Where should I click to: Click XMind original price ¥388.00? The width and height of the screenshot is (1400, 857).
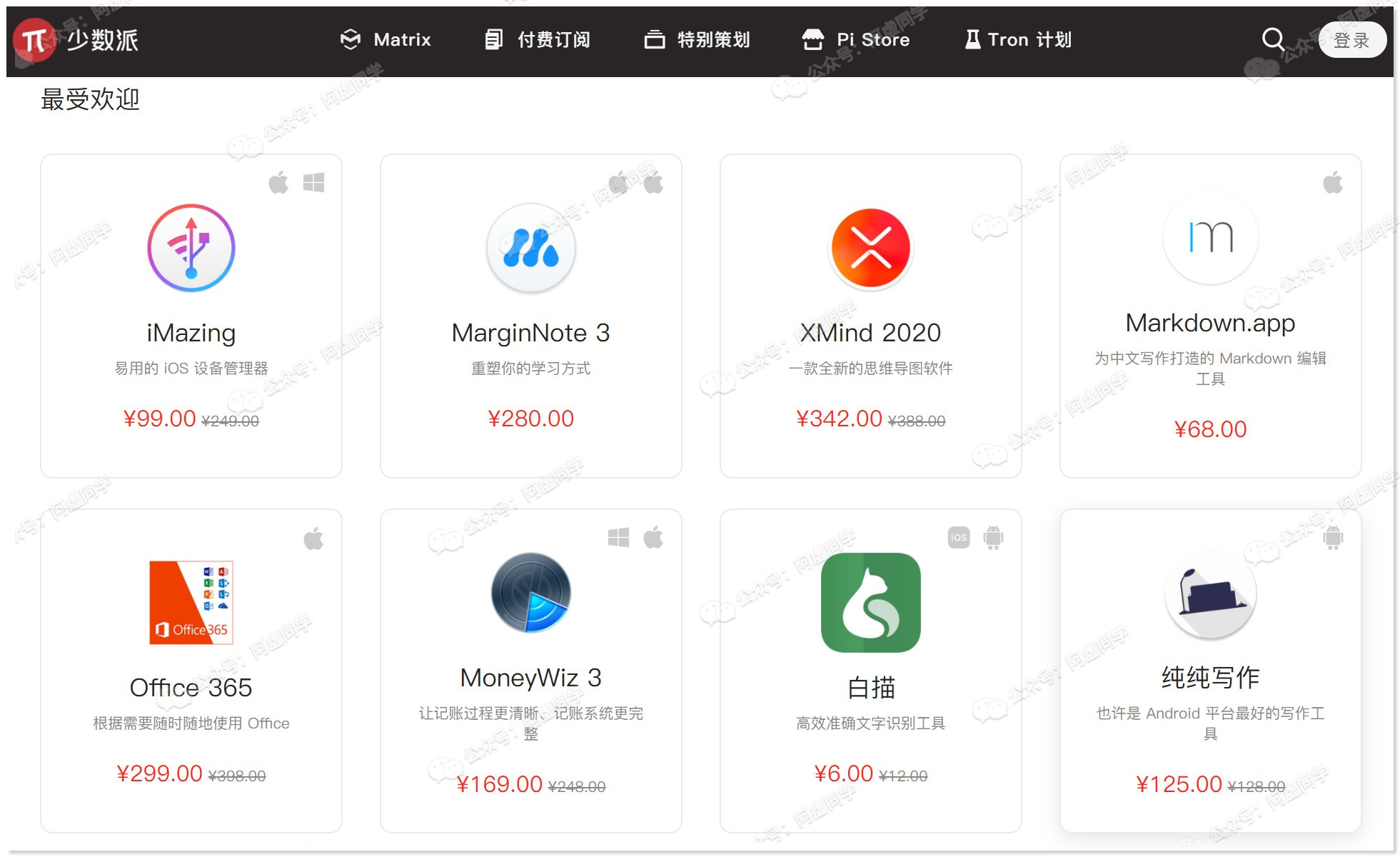[917, 421]
